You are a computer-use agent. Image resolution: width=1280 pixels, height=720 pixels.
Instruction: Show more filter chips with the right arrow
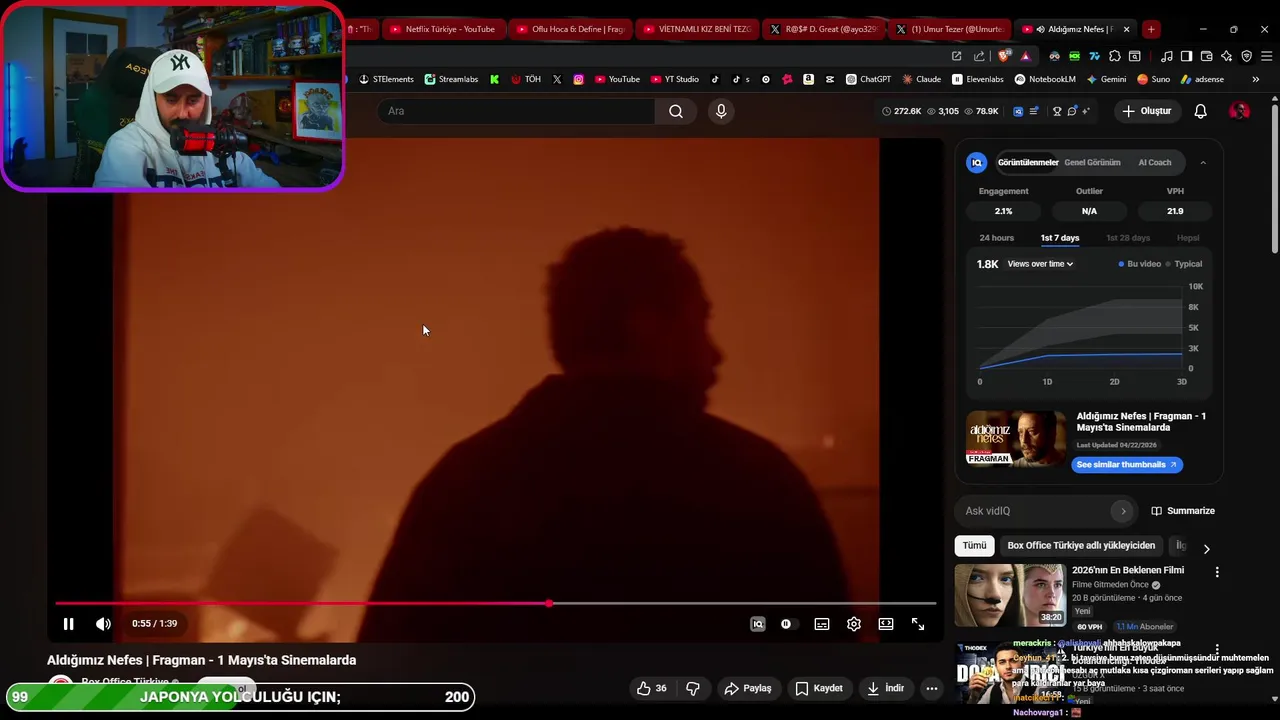(x=1206, y=548)
